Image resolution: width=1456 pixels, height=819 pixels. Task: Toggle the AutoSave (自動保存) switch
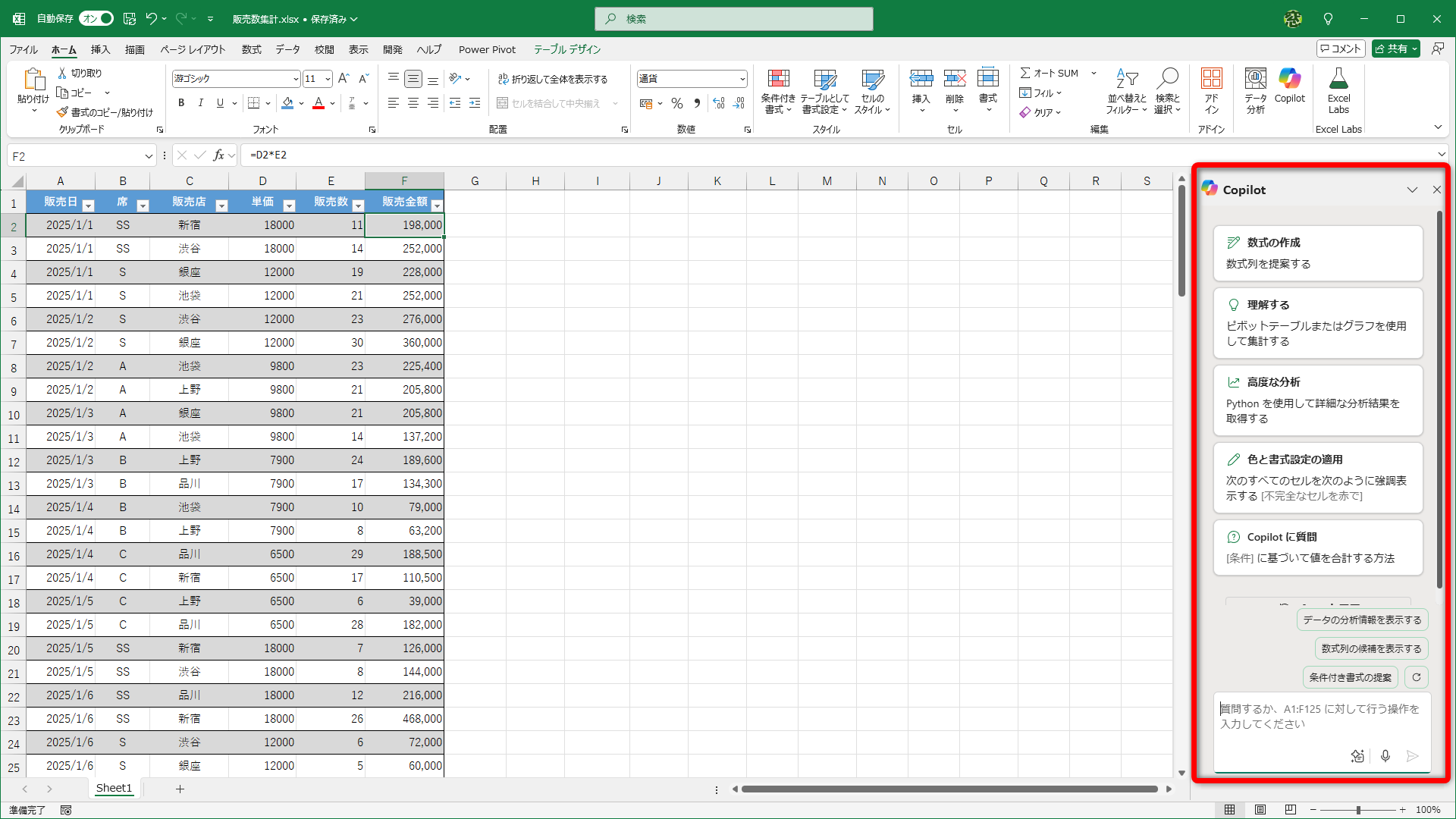coord(96,18)
